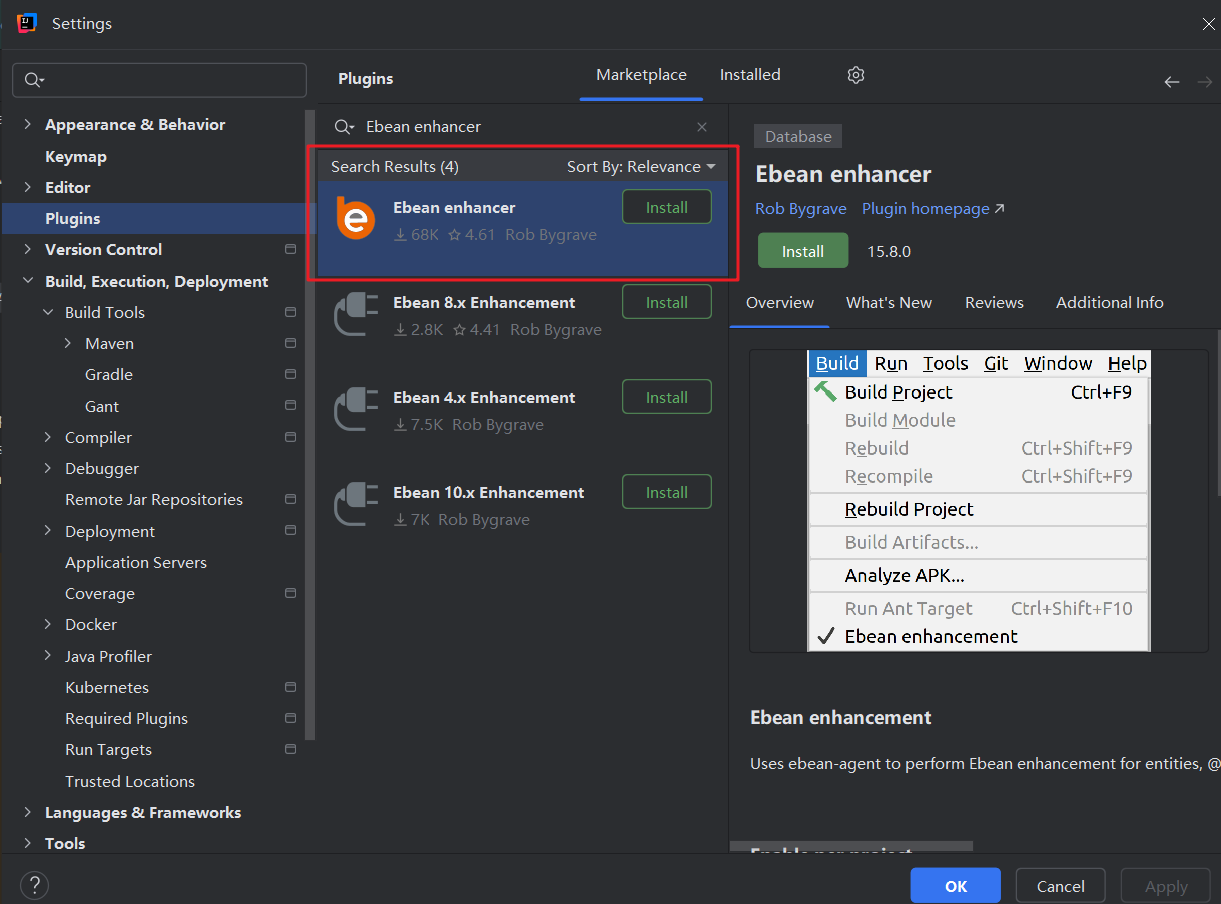Select Keymap in the settings tree
Viewport: 1221px width, 904px height.
coord(76,156)
